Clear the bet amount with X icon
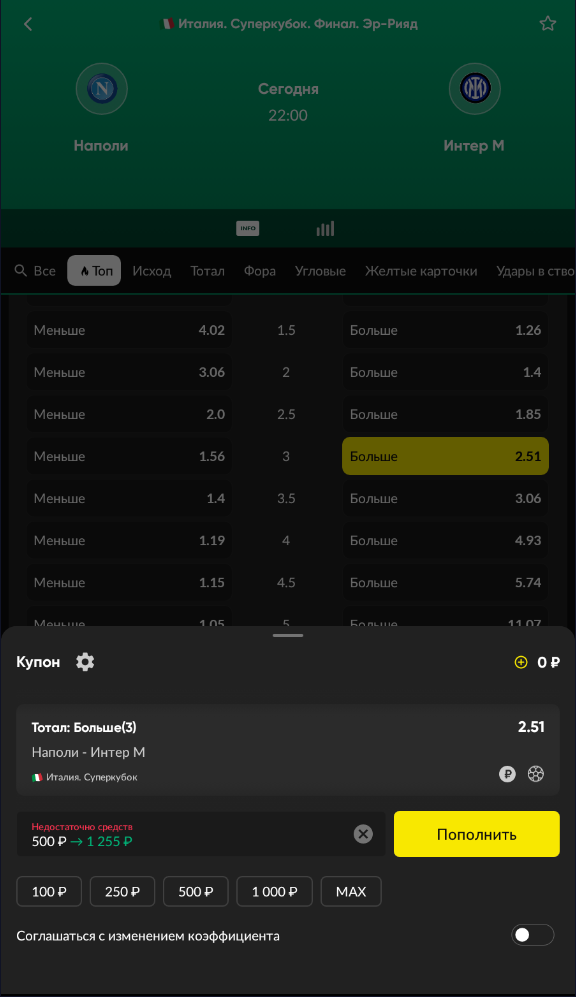Viewport: 576px width, 997px height. [x=363, y=834]
